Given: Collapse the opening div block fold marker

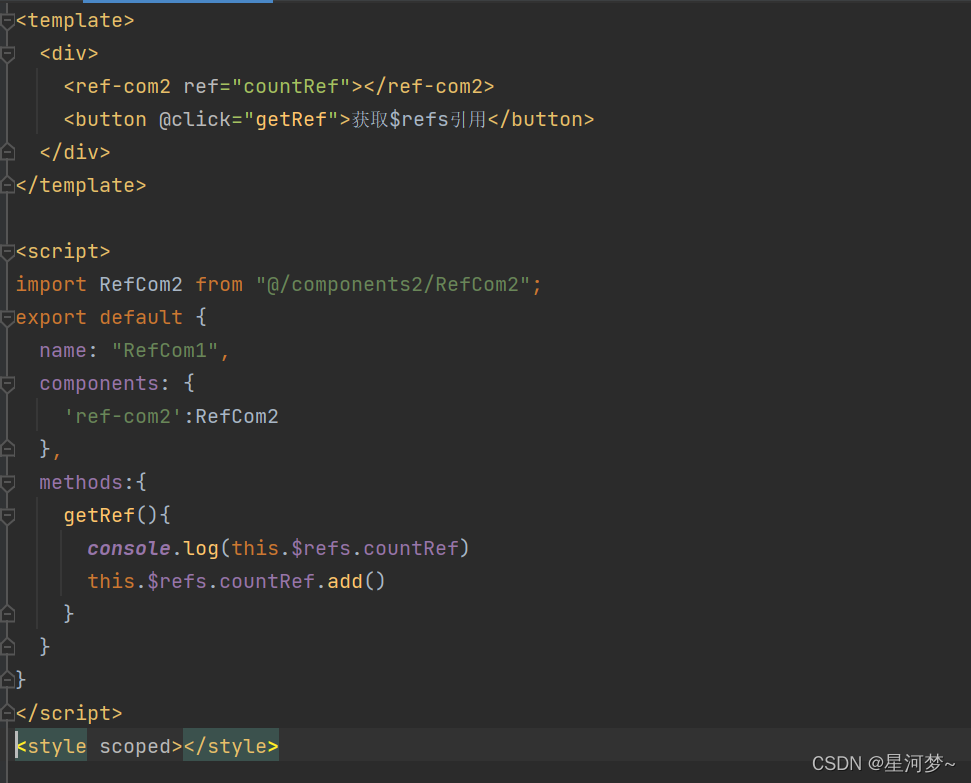Looking at the screenshot, I should (x=8, y=53).
